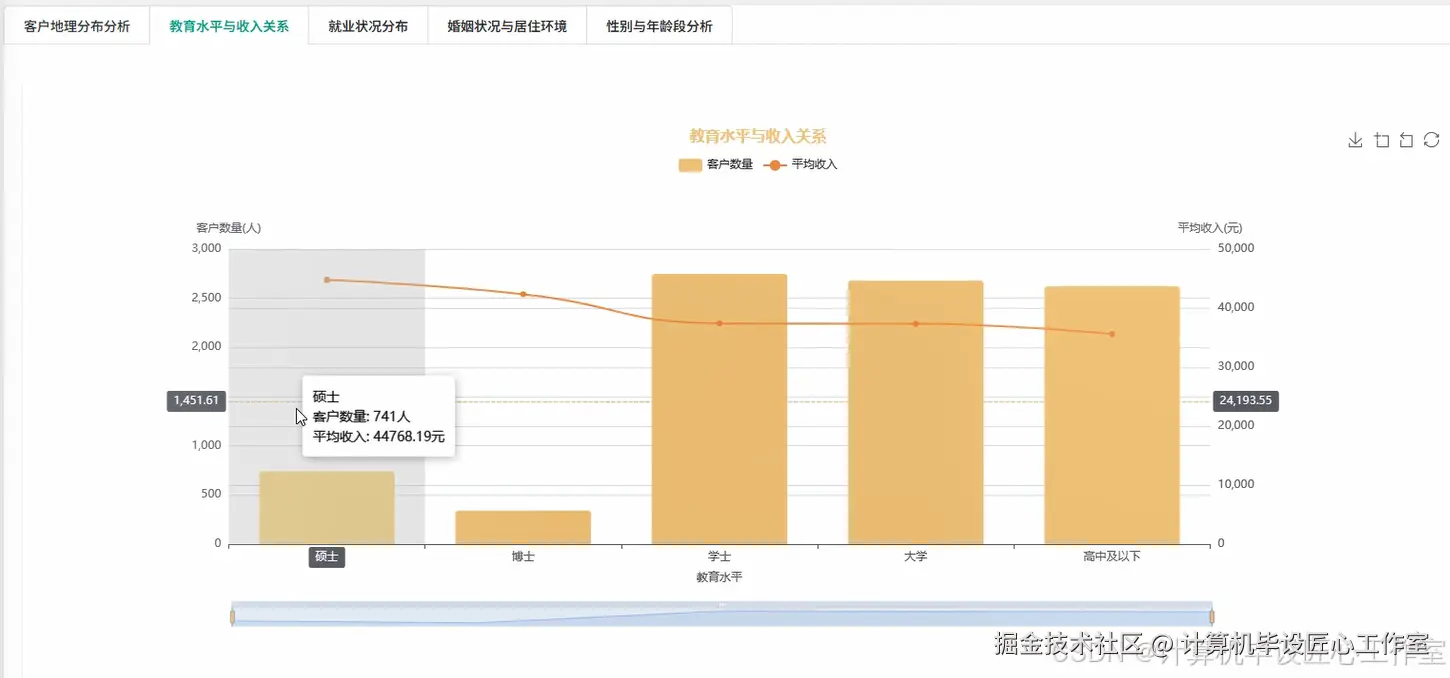Click the 博士 bar
This screenshot has height=678, width=1450.
pyautogui.click(x=523, y=525)
